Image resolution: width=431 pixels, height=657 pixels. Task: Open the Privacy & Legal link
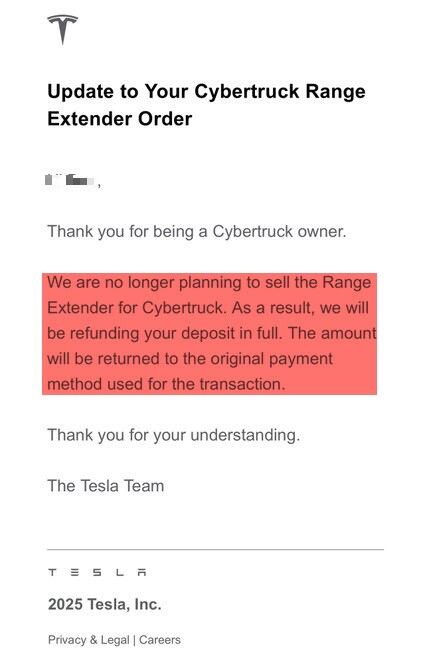coord(89,640)
